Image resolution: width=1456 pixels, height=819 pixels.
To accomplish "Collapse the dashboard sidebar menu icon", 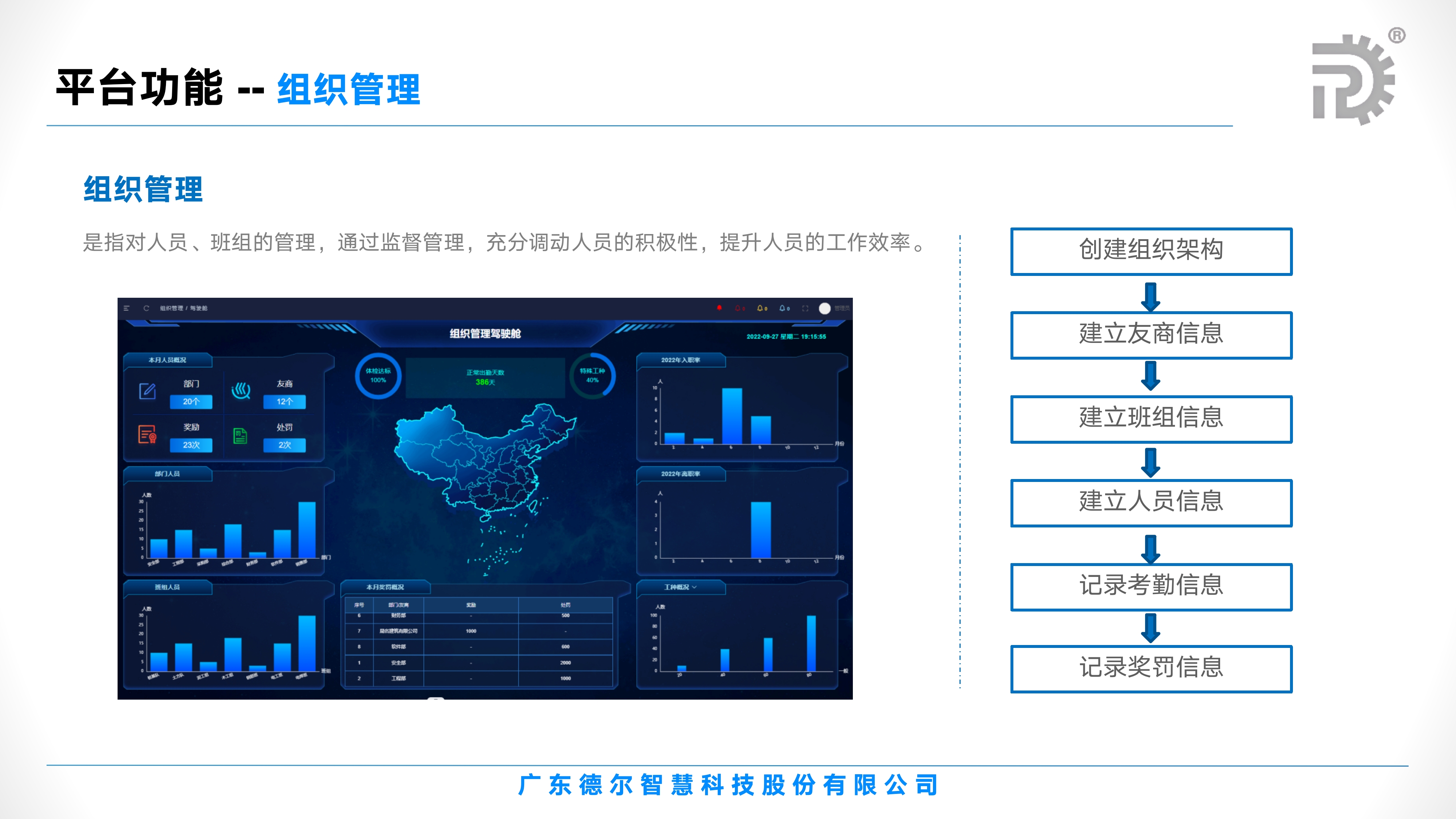I will [127, 308].
